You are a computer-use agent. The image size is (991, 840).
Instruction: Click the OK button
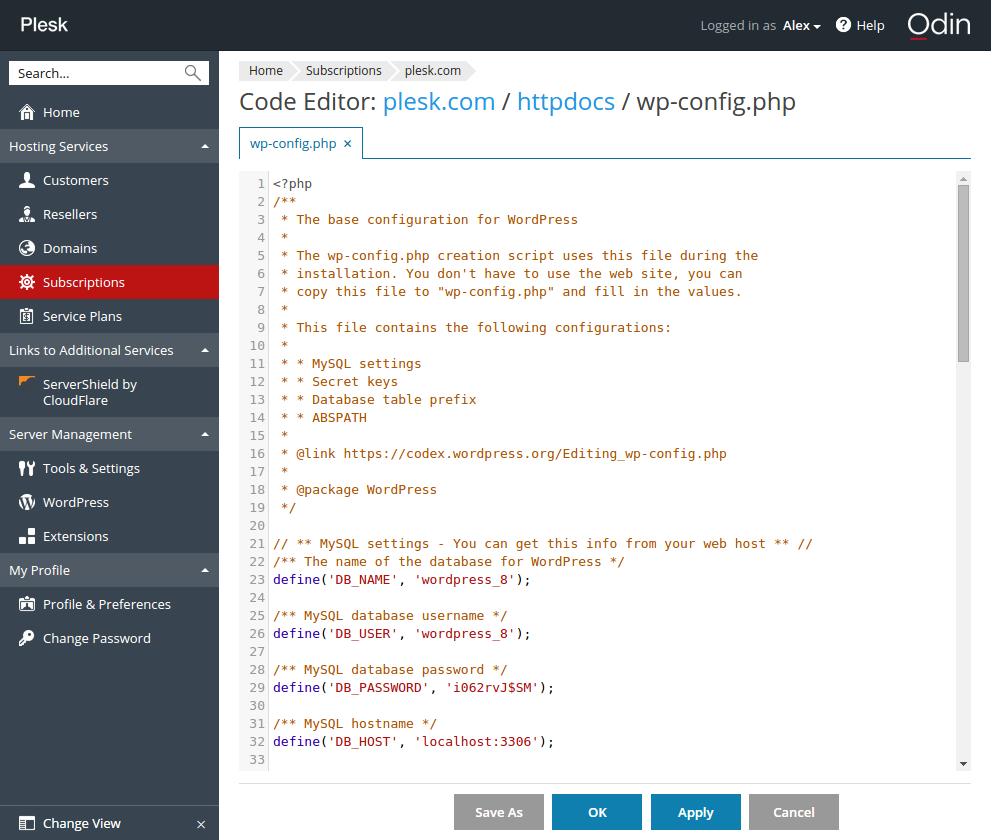pyautogui.click(x=597, y=812)
